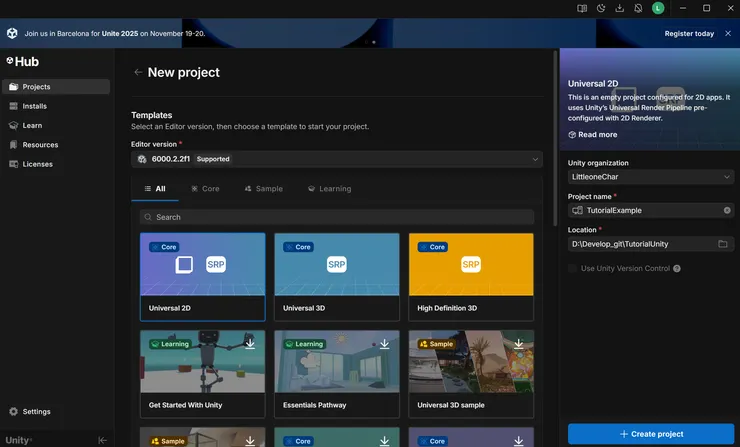
Task: Click the muted notifications bell icon
Action: (639, 8)
